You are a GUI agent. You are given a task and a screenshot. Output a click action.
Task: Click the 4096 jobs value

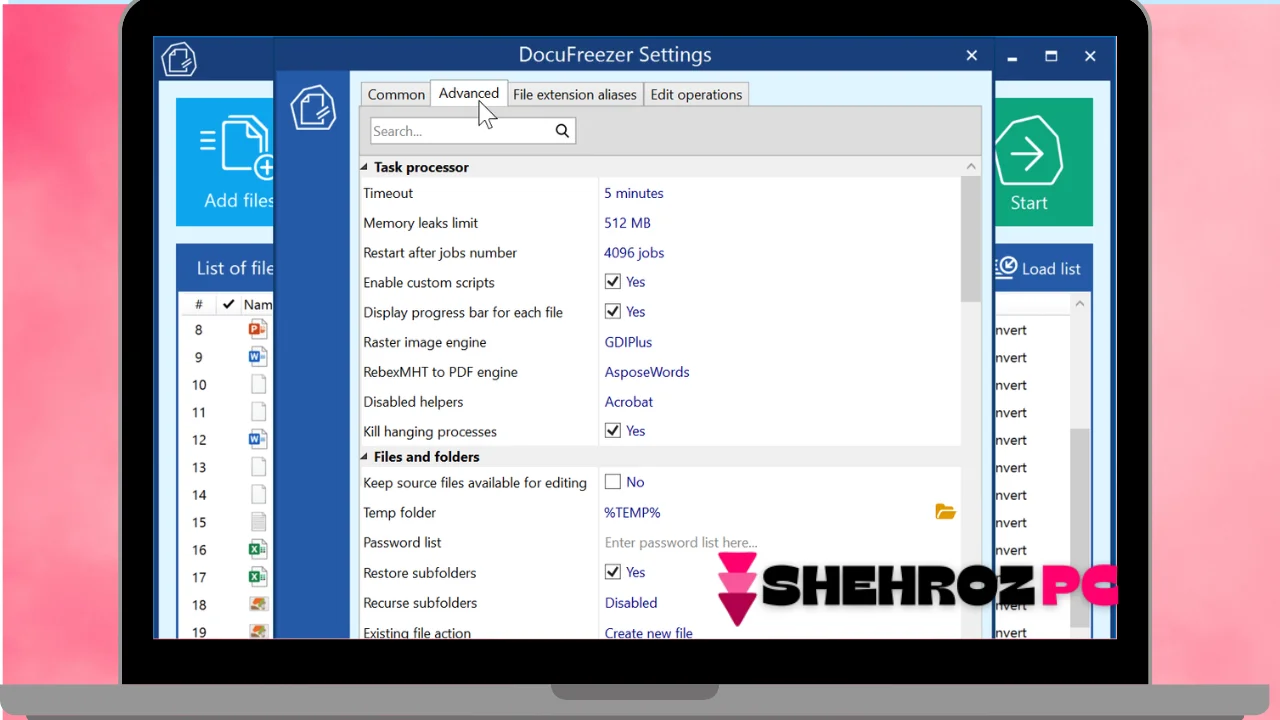point(634,253)
